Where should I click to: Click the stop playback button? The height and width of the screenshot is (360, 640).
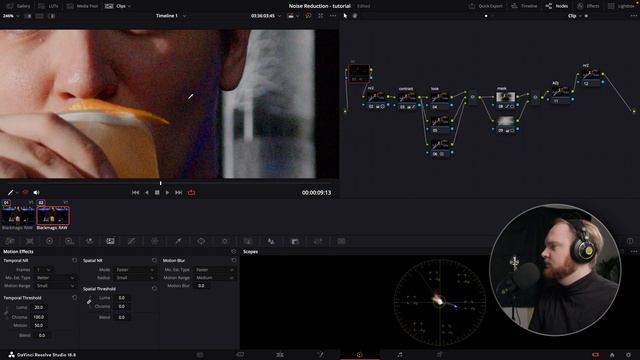[x=157, y=192]
